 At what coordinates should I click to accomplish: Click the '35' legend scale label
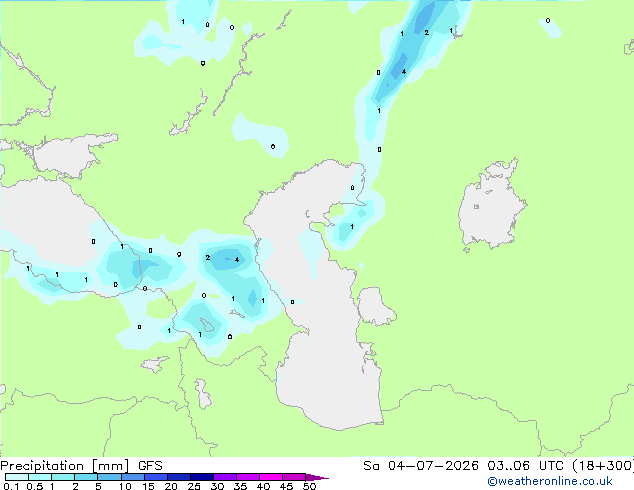pos(240,486)
